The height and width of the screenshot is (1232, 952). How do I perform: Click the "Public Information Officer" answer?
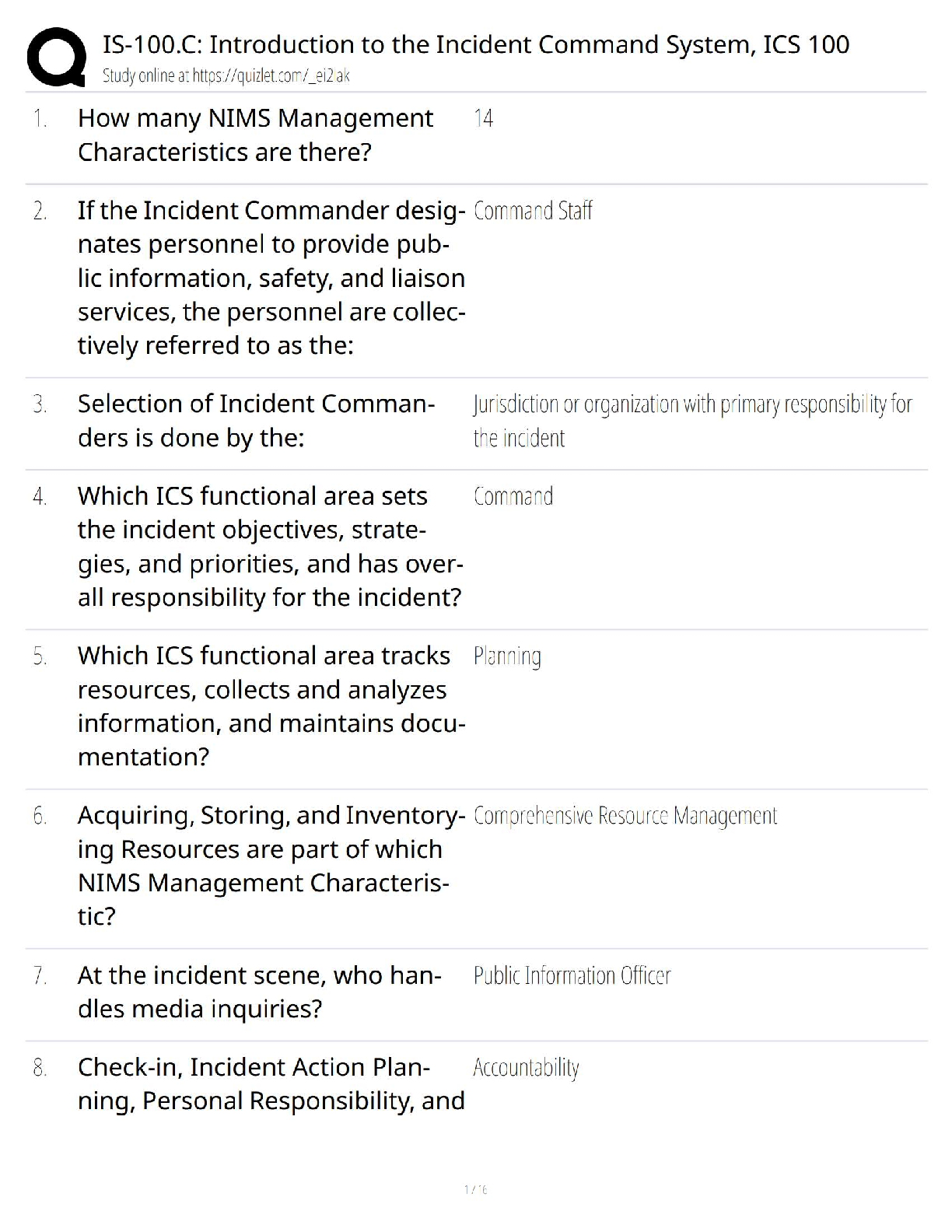click(572, 975)
